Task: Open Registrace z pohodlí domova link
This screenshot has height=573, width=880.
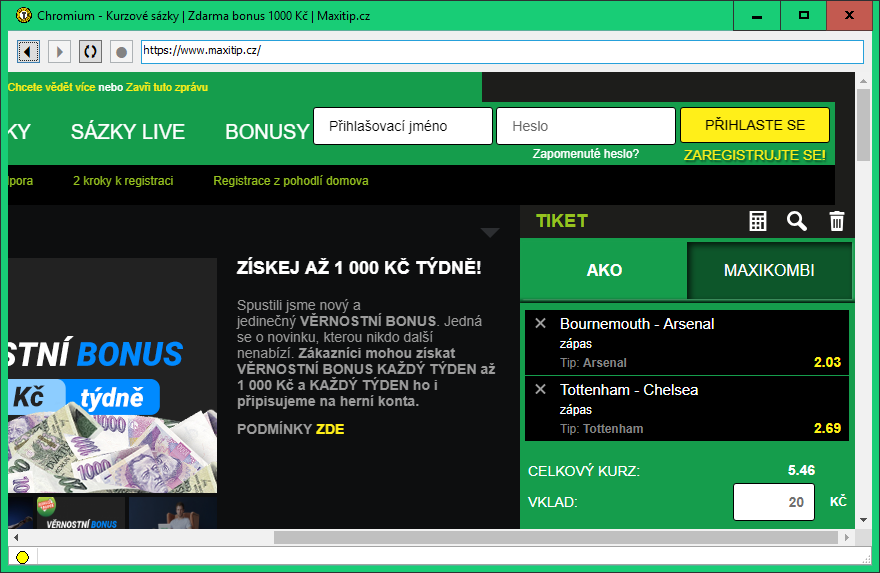Action: pyautogui.click(x=291, y=181)
